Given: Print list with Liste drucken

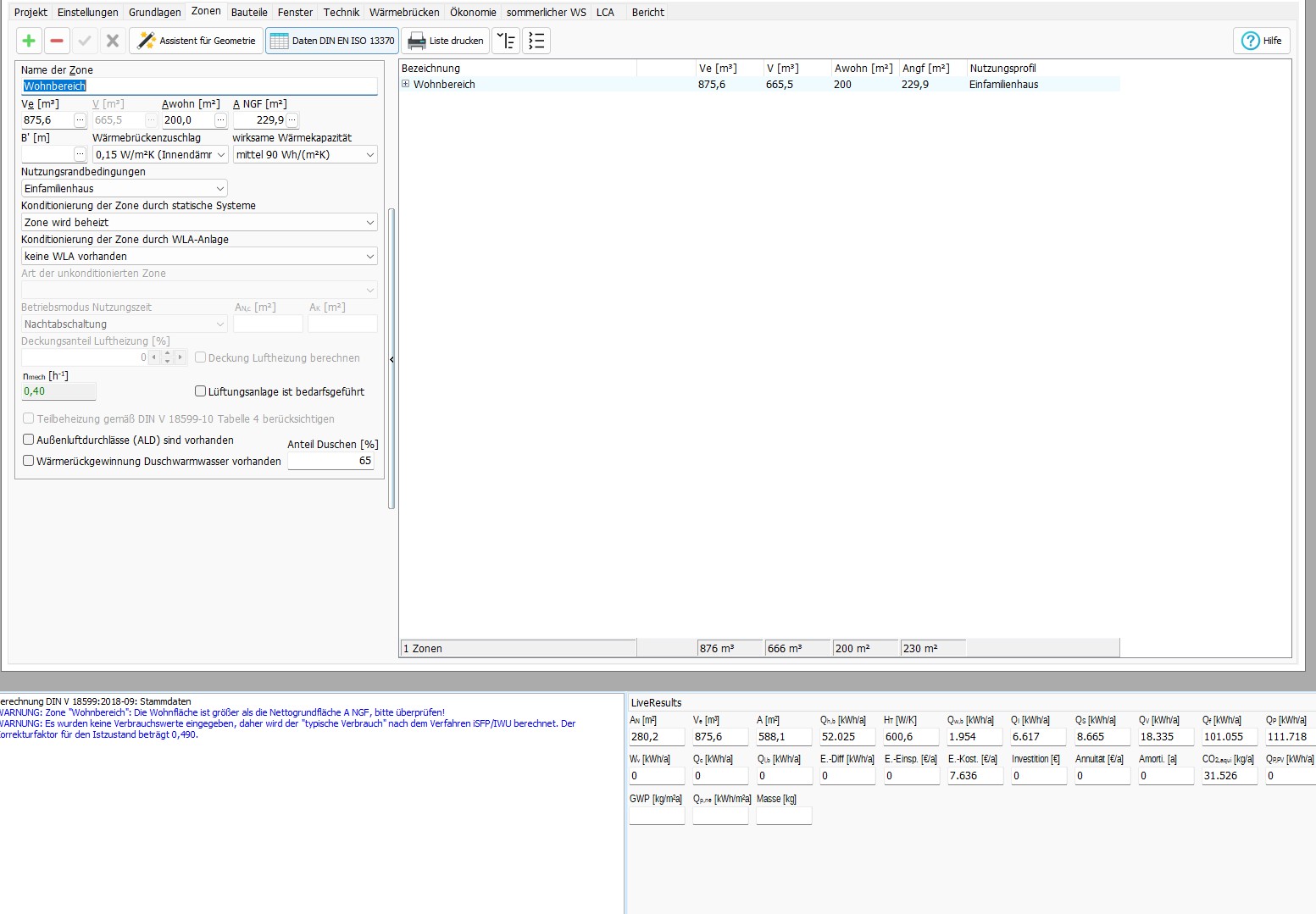Looking at the screenshot, I should point(446,41).
